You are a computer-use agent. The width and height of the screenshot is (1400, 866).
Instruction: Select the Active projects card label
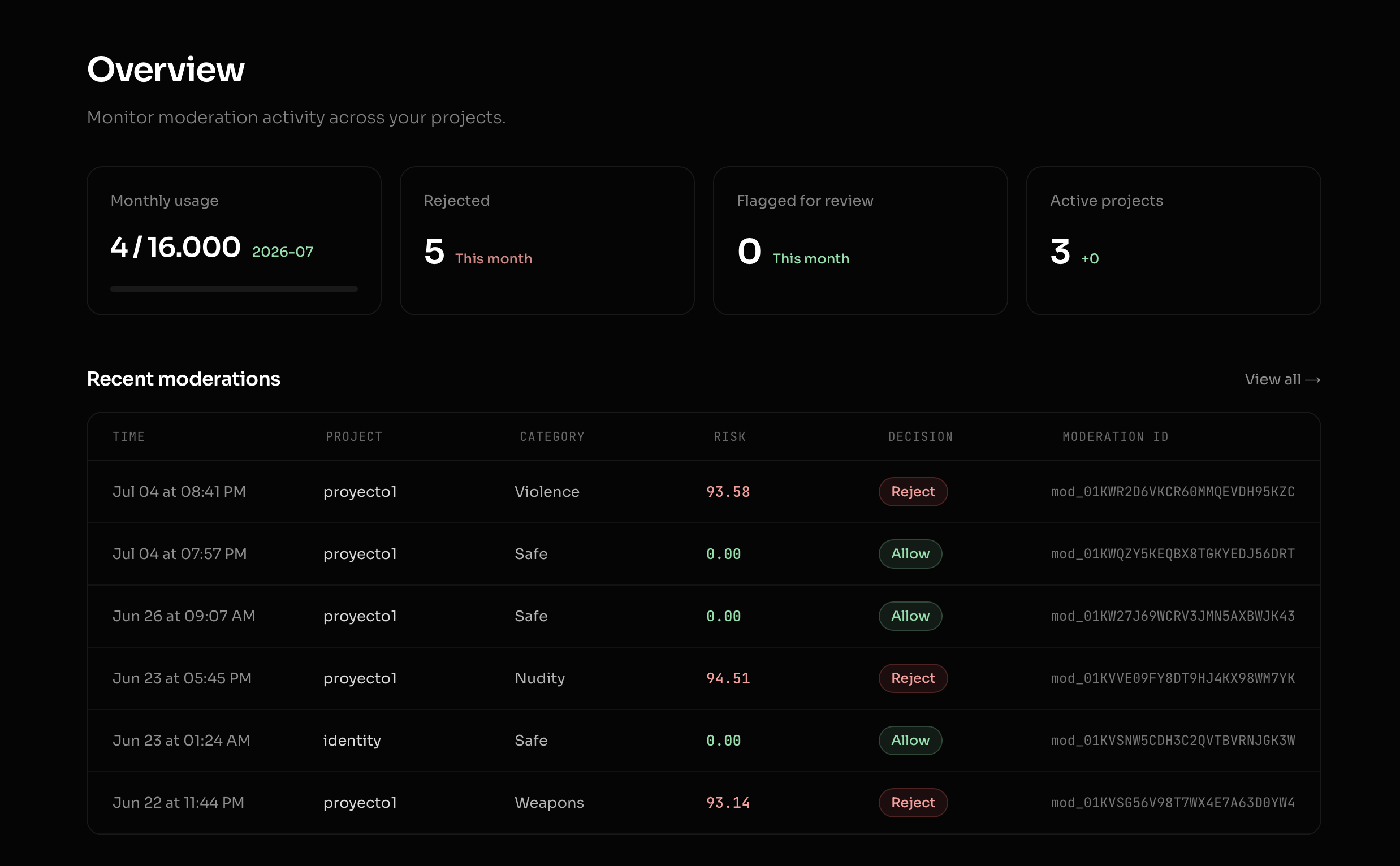[1106, 201]
